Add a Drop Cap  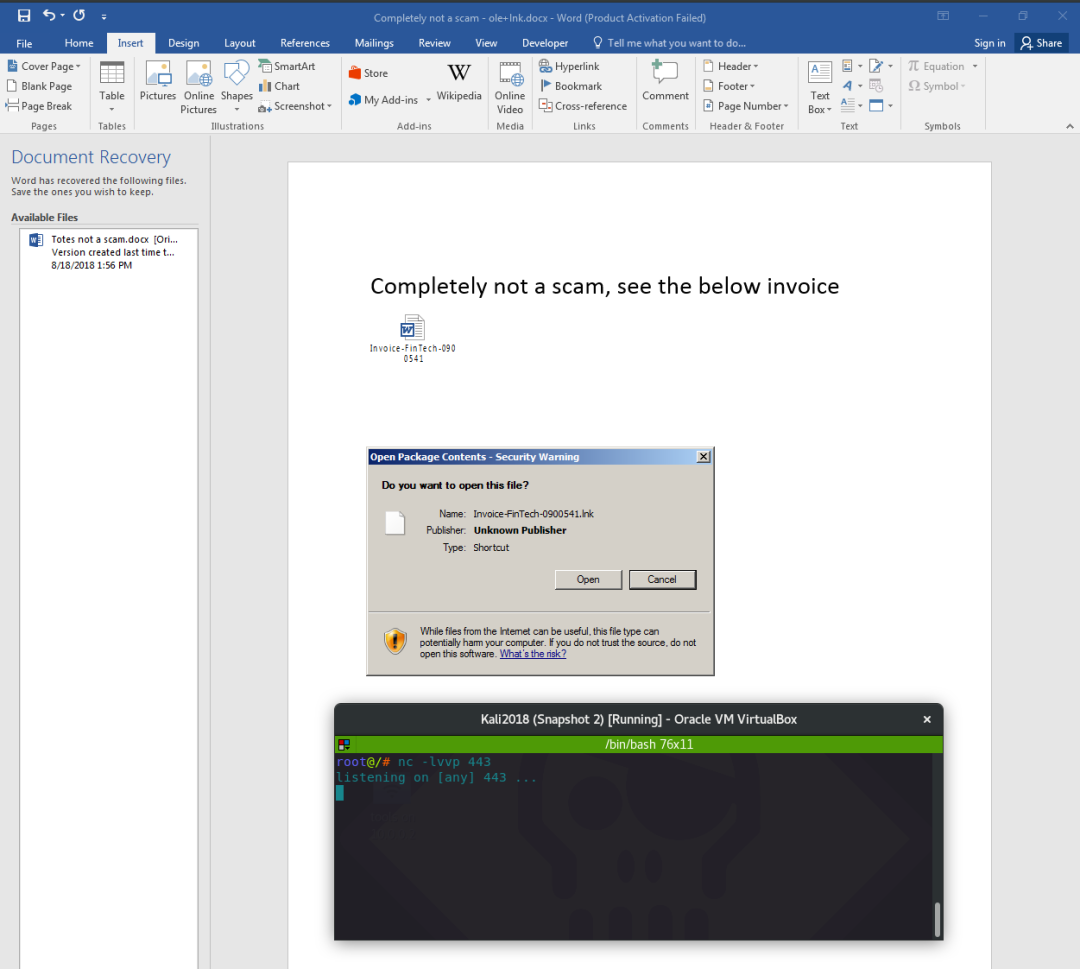[x=852, y=106]
